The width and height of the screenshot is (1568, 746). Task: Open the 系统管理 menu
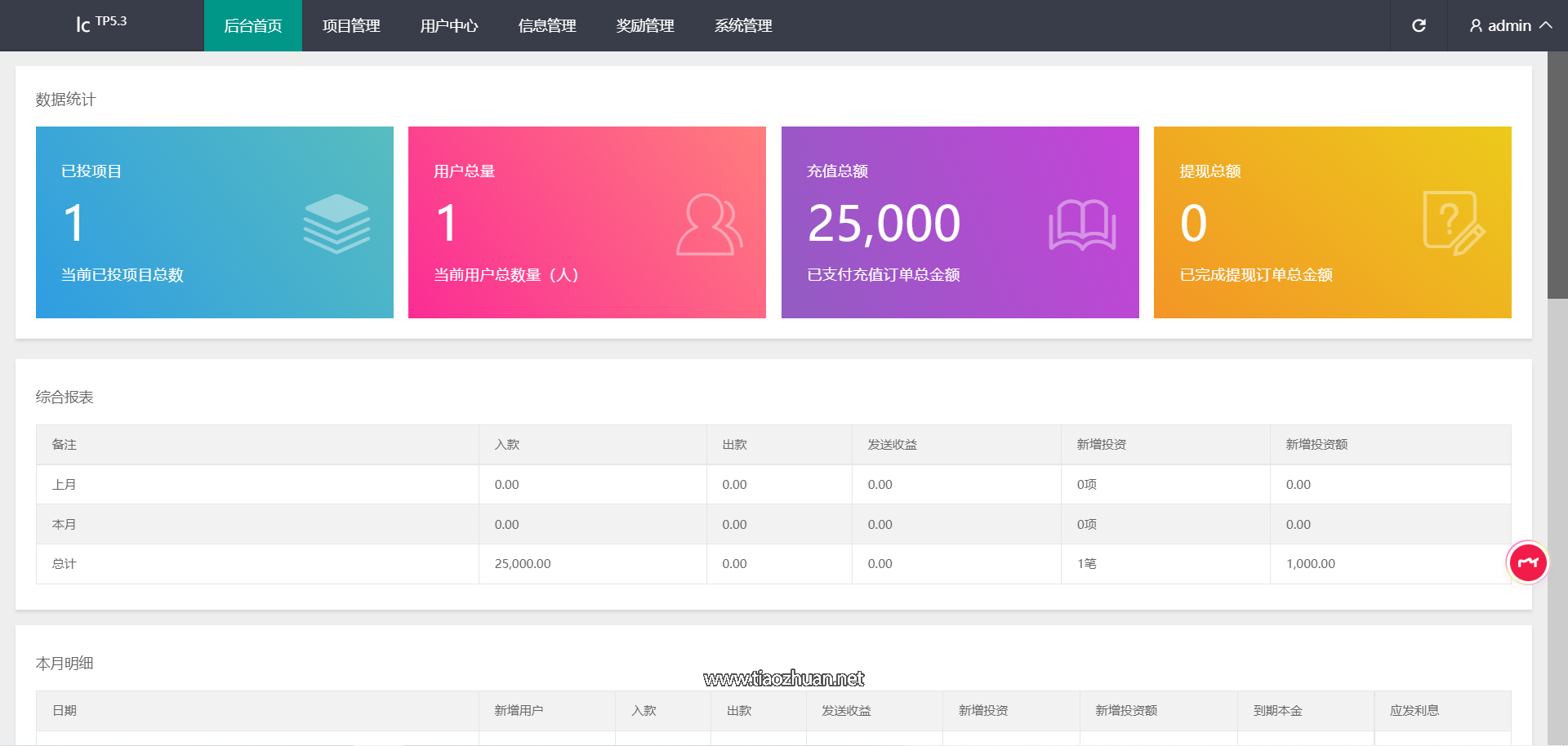(x=743, y=26)
